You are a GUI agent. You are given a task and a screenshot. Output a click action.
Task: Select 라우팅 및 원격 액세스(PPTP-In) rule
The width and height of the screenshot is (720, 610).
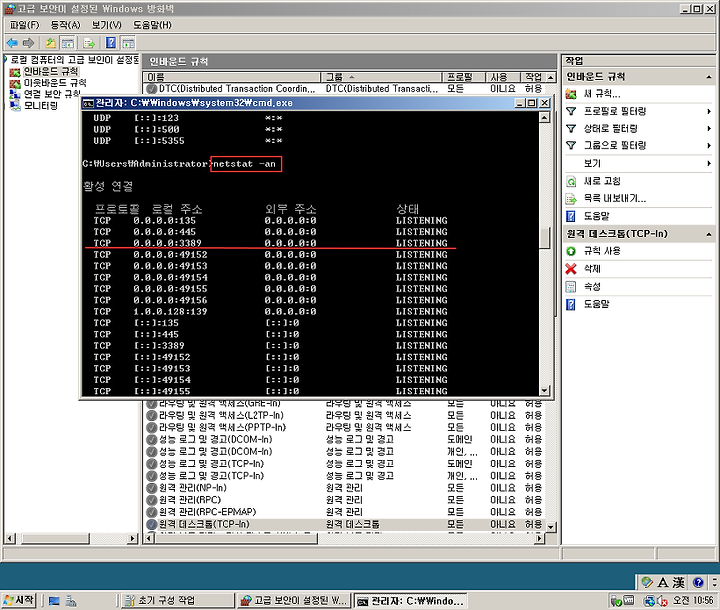pos(344,427)
